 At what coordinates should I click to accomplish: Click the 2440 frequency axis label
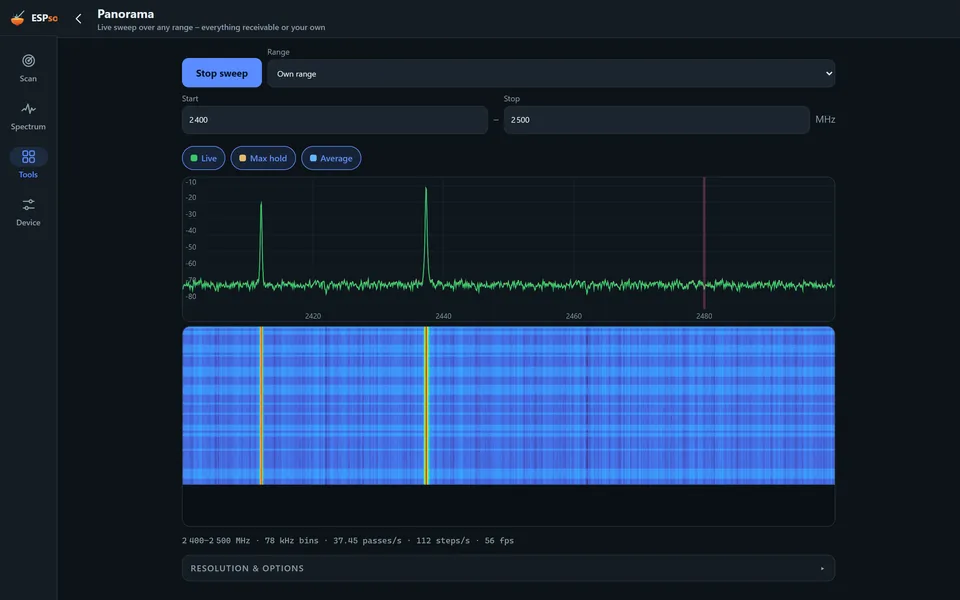[443, 316]
